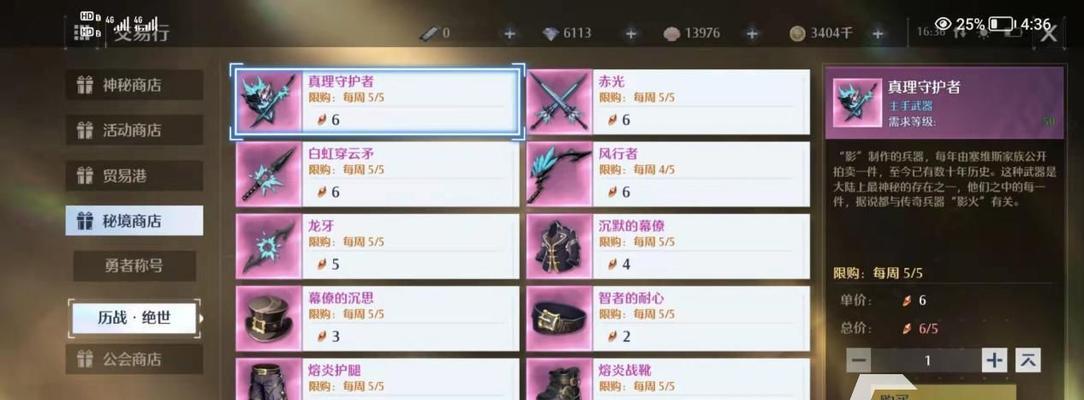Open the 贸易港 tab
Viewport: 1084px width, 400px height.
[x=134, y=175]
